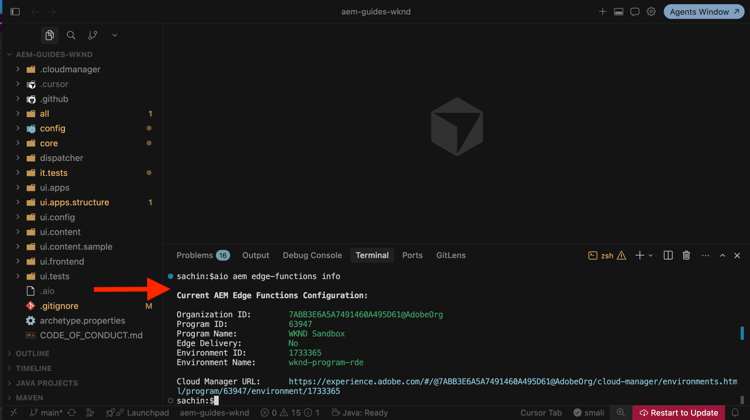Open the Source Control view icon
This screenshot has width=750, height=420.
[93, 35]
